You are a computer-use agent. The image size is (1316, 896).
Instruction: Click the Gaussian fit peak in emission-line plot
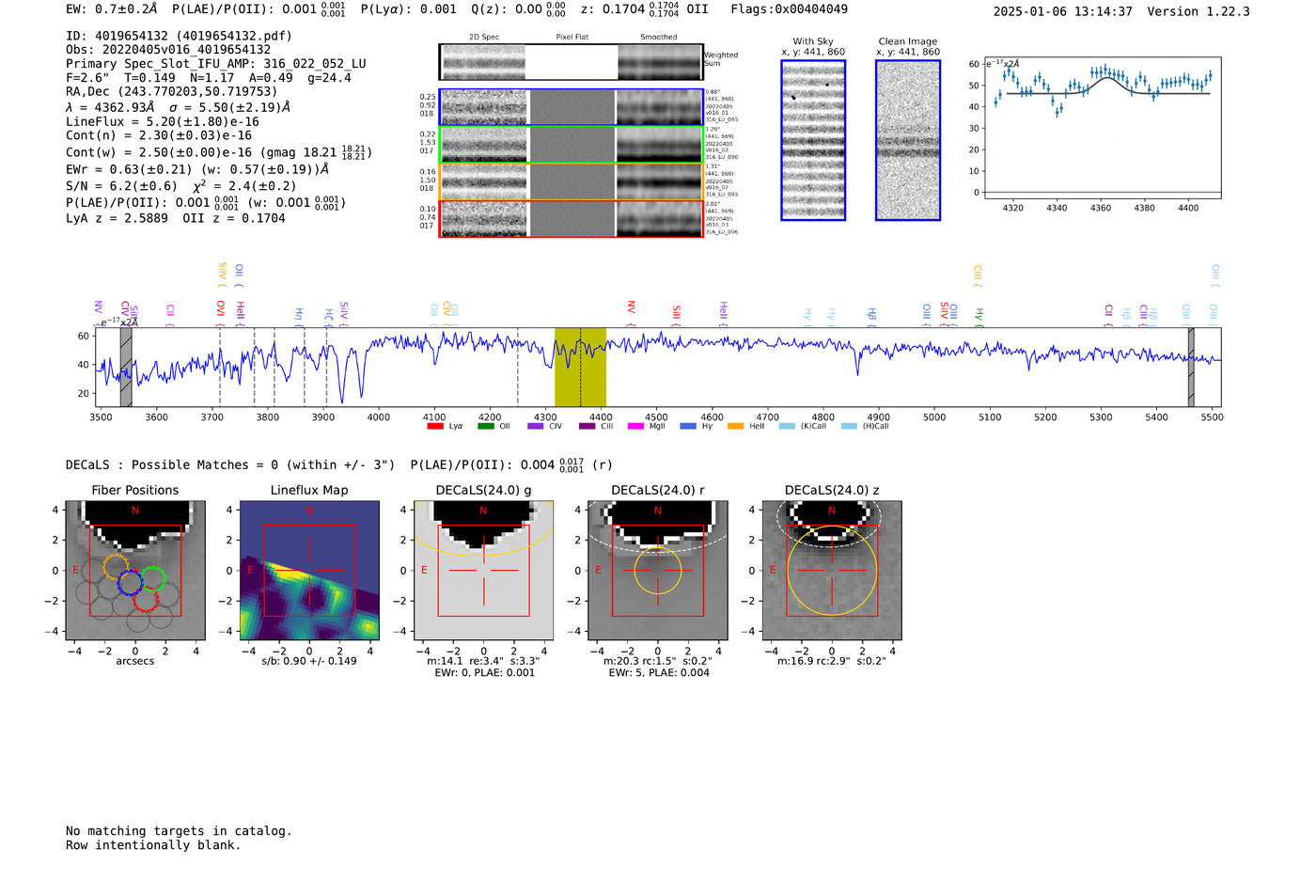point(1106,77)
